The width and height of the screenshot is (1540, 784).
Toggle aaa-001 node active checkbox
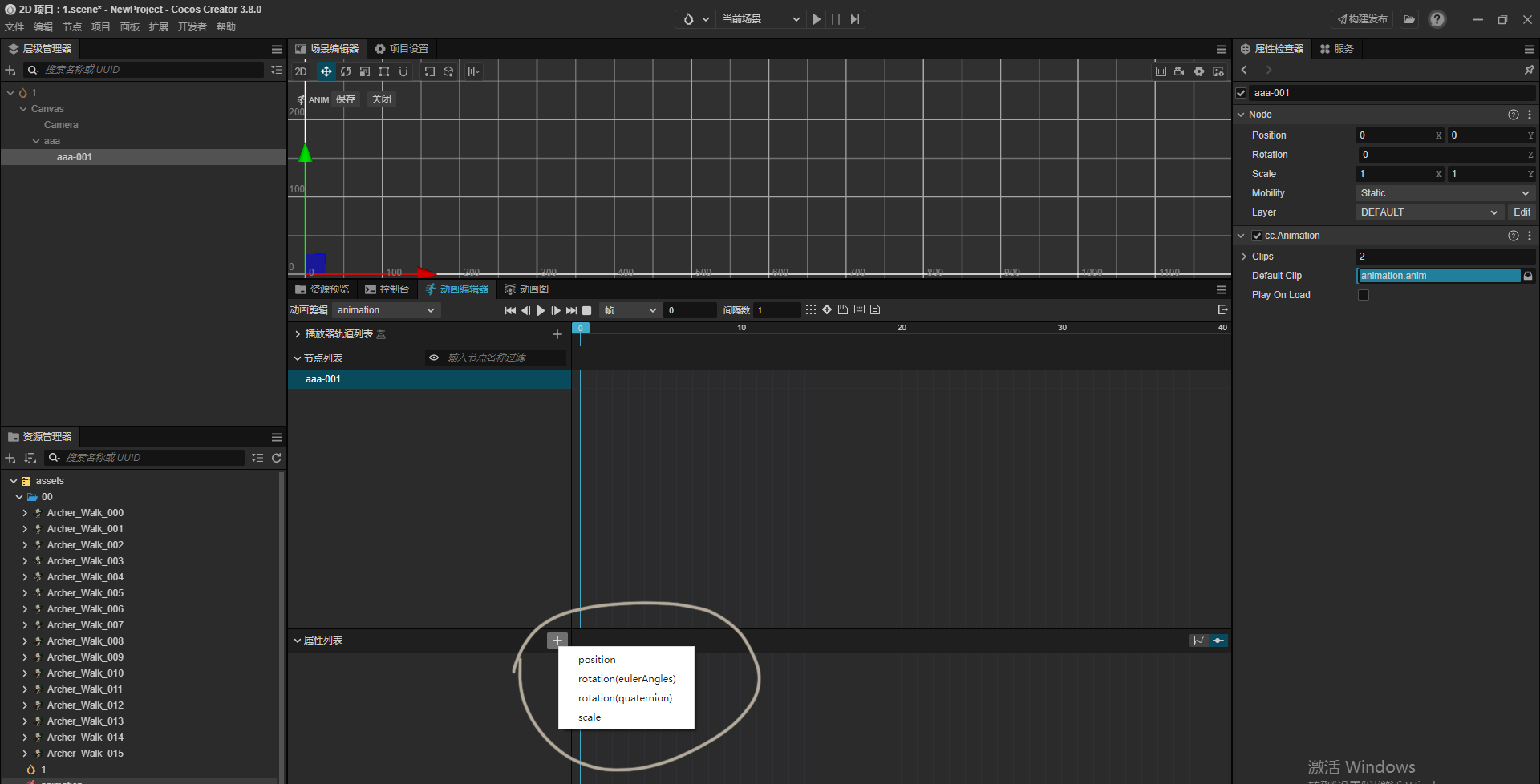click(1242, 93)
